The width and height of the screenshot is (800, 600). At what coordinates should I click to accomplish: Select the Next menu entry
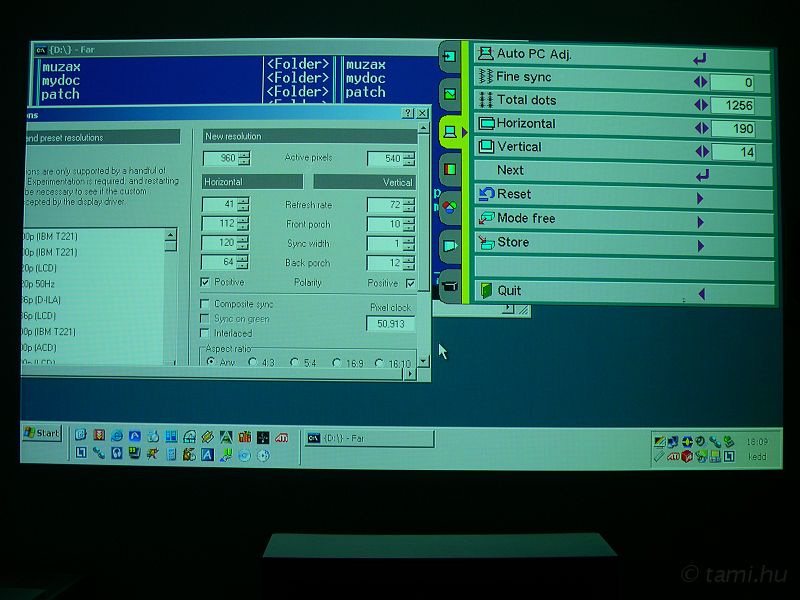tap(510, 170)
